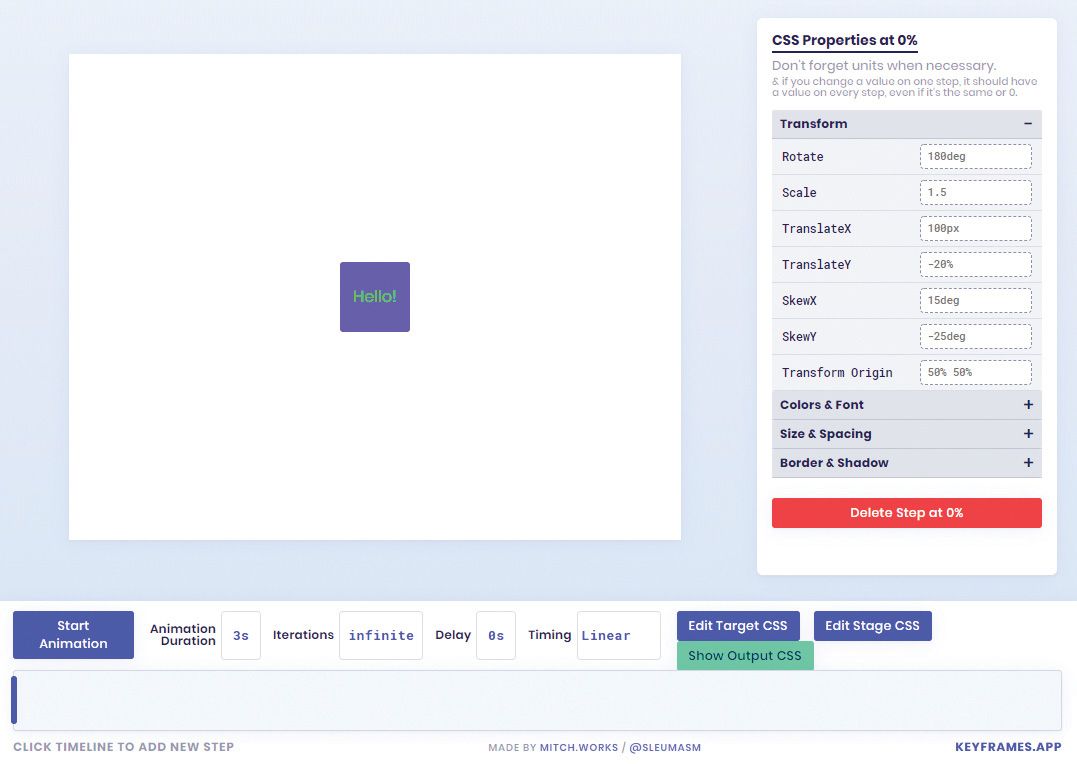Change the Animation Duration of 3s
The width and height of the screenshot is (1077, 764).
click(x=240, y=635)
